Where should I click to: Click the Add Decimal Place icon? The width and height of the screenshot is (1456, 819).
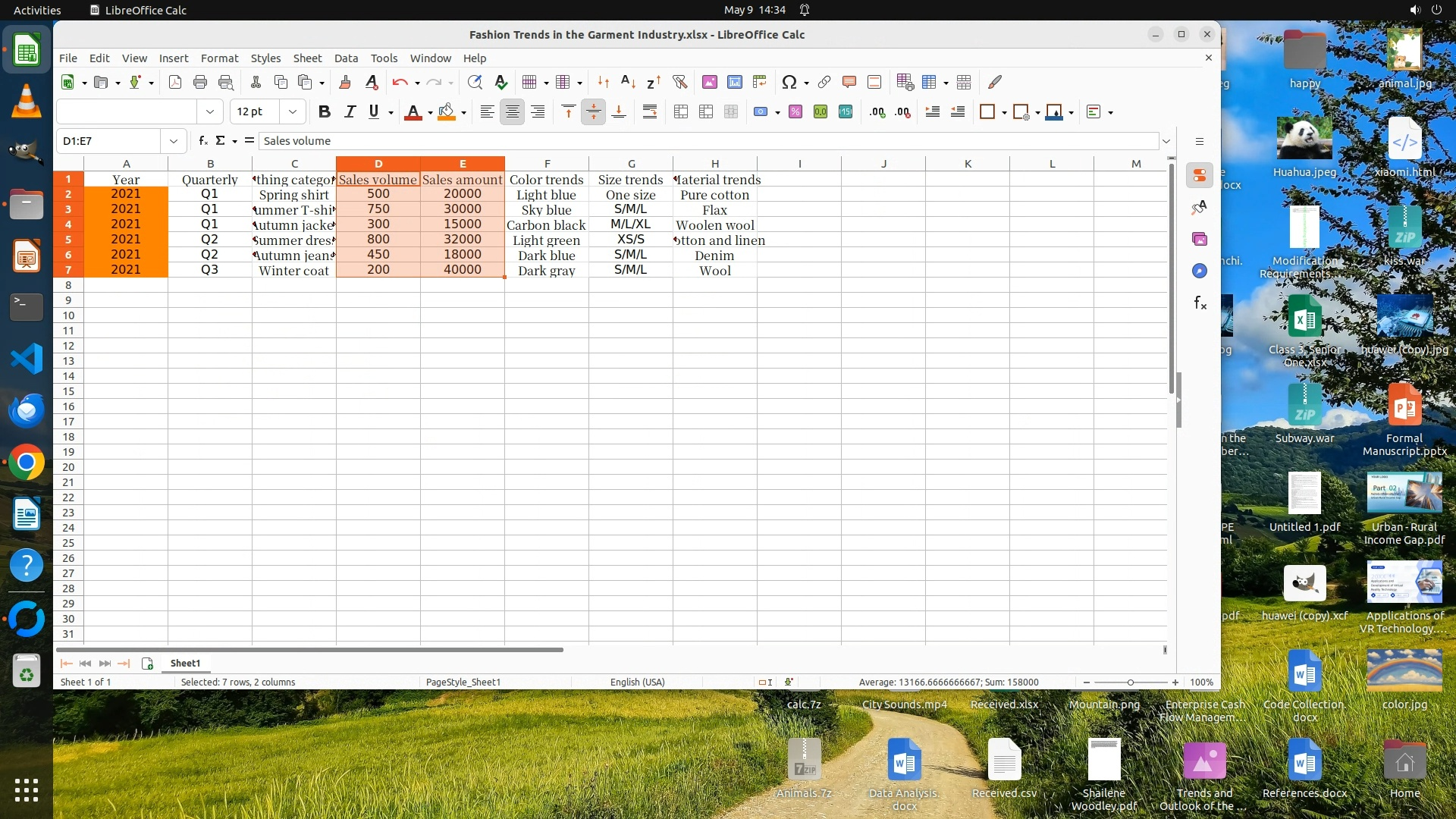click(877, 112)
